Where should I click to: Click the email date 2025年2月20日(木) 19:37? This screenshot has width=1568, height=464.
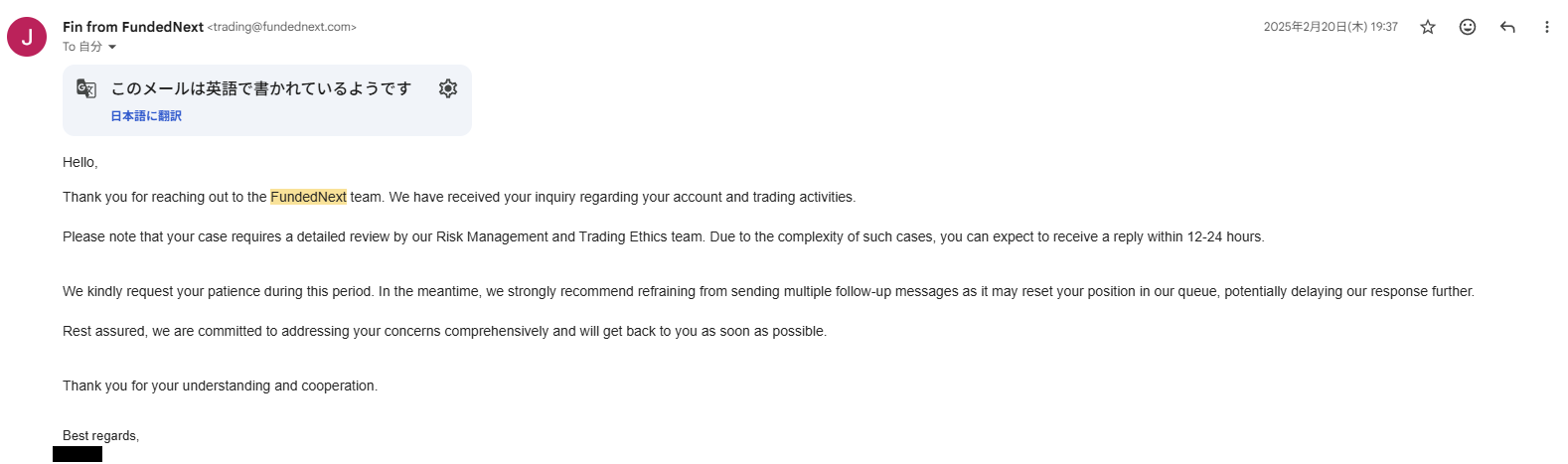click(1331, 27)
